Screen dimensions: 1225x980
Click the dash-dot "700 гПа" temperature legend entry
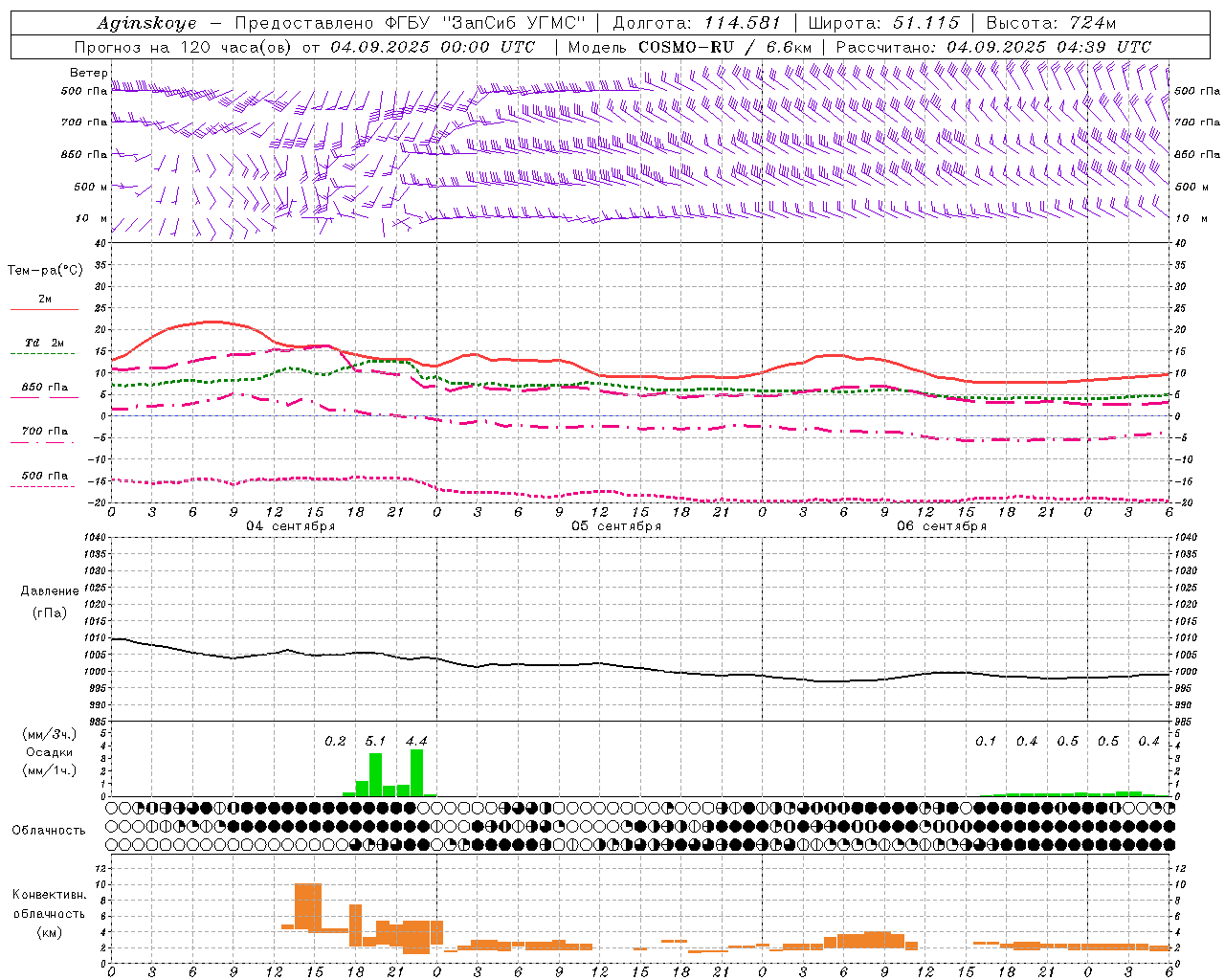tap(44, 434)
